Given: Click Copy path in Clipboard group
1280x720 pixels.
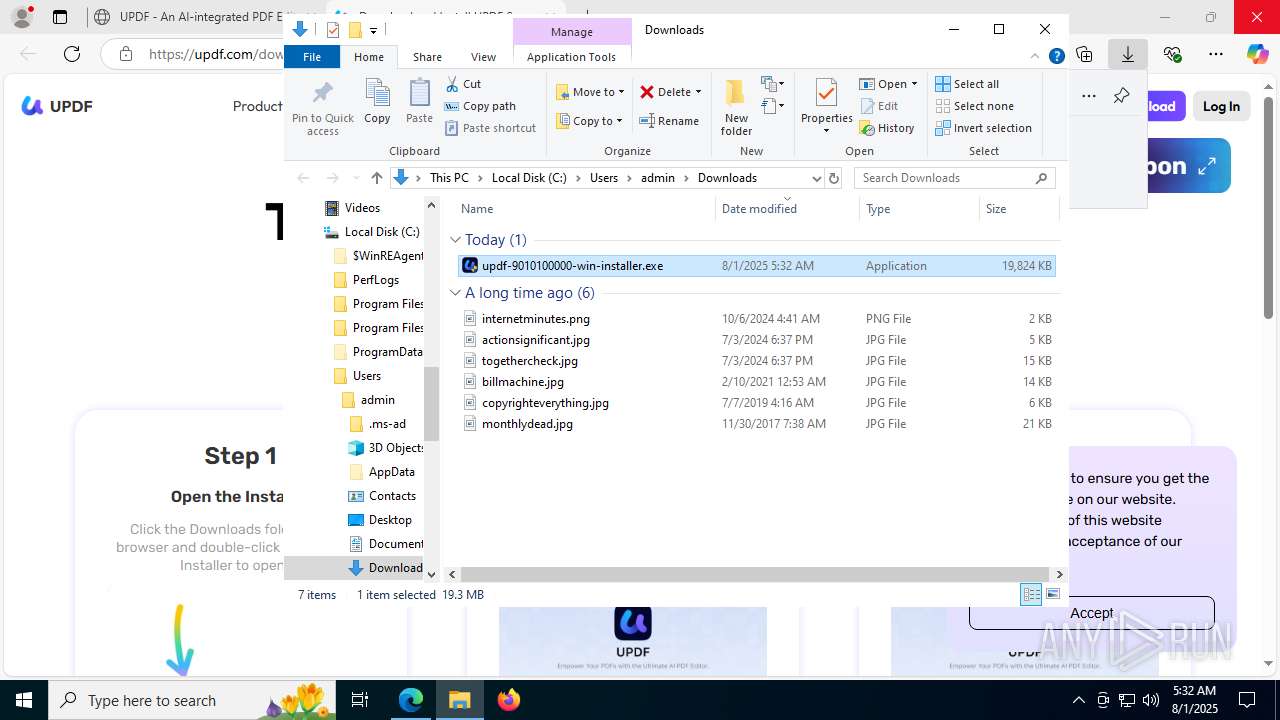Looking at the screenshot, I should coord(480,106).
